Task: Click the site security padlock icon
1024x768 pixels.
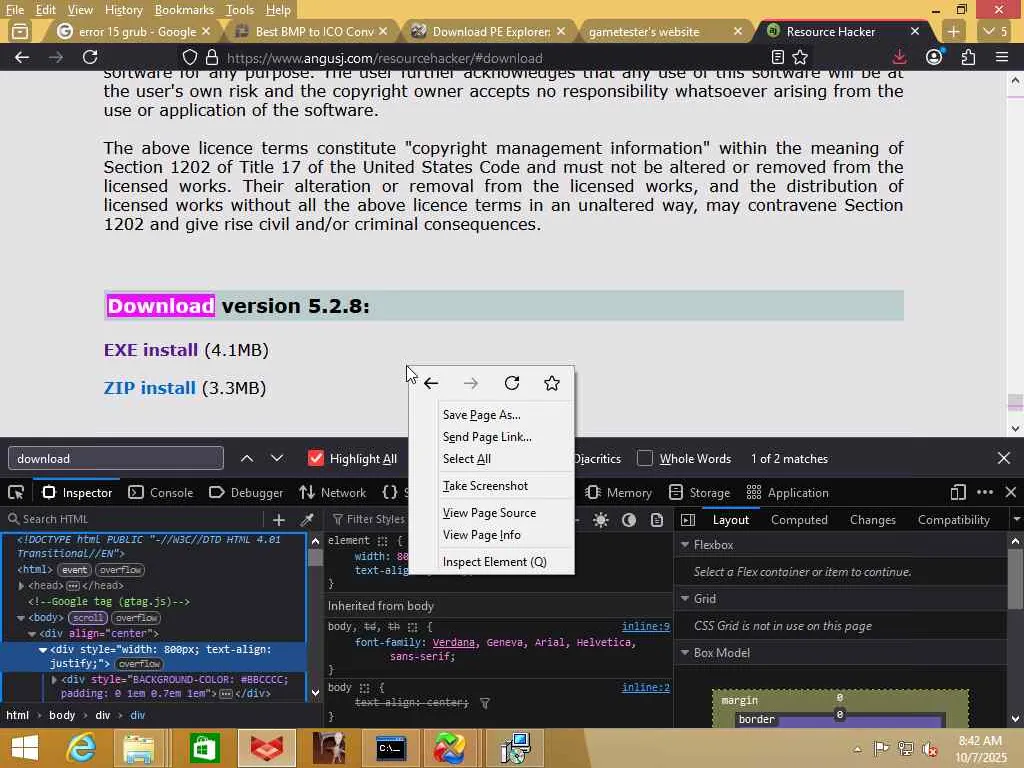Action: click(212, 57)
